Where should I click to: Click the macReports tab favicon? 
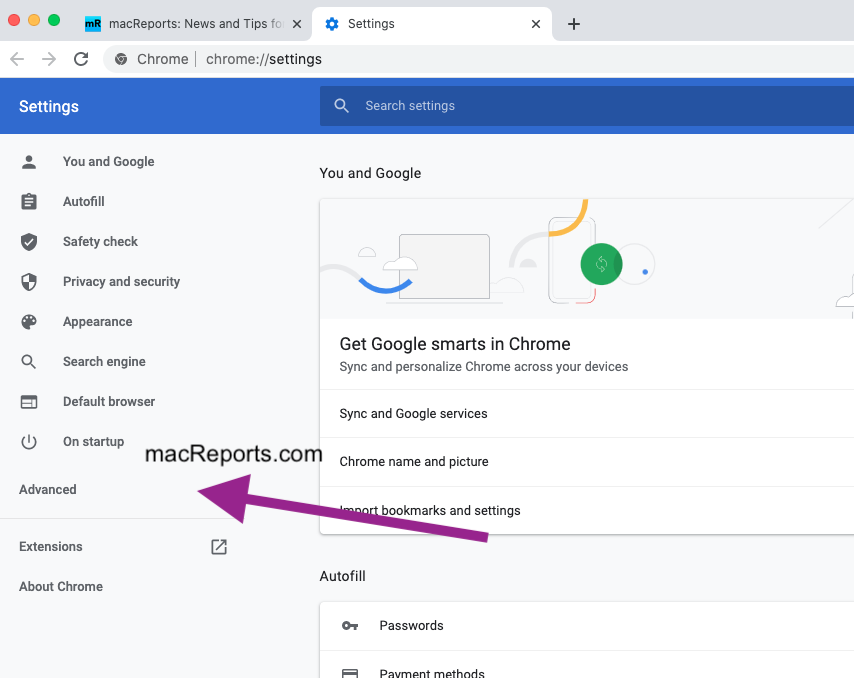[x=93, y=24]
